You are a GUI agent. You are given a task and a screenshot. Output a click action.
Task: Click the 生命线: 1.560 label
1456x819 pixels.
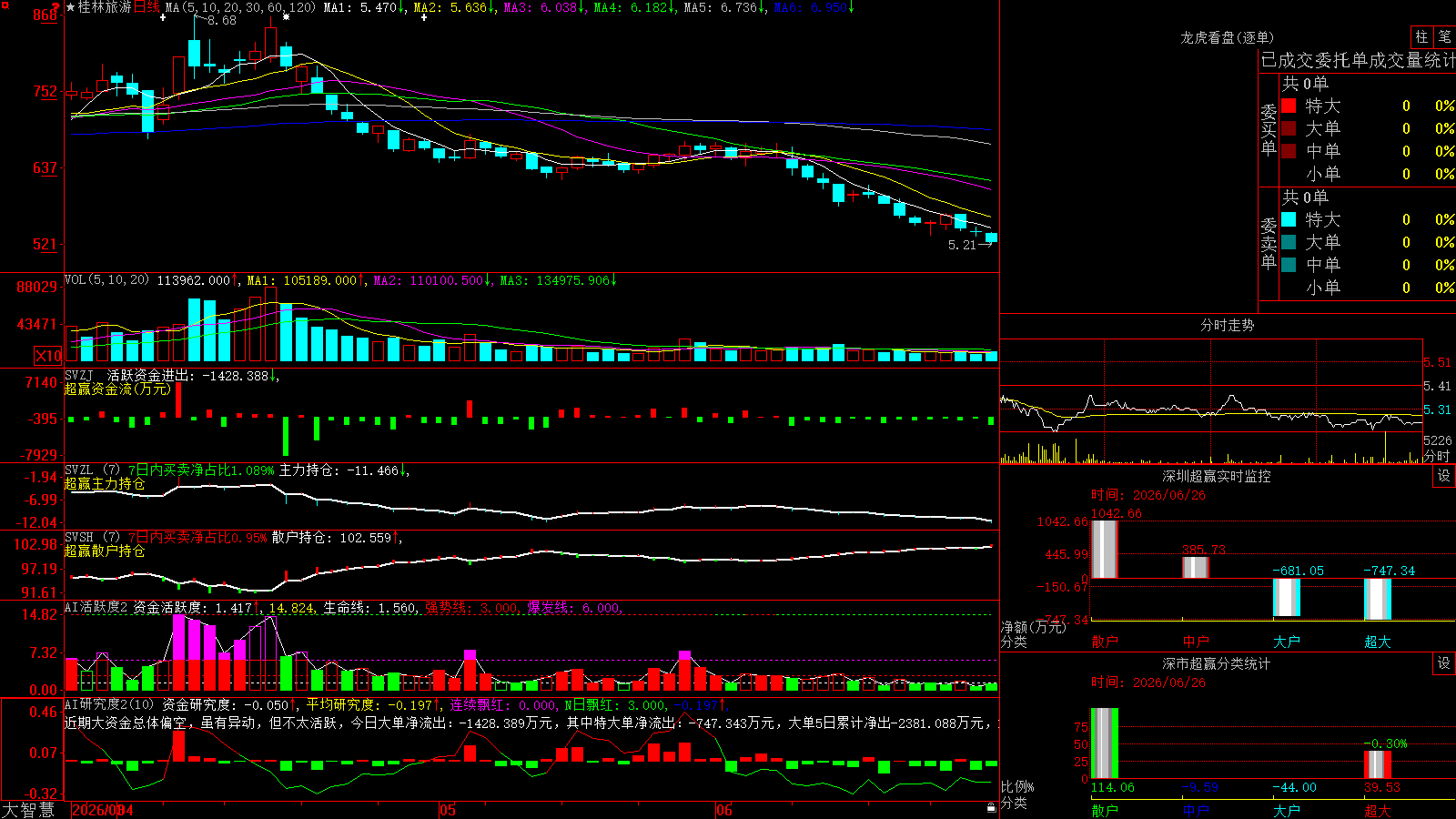[x=369, y=608]
